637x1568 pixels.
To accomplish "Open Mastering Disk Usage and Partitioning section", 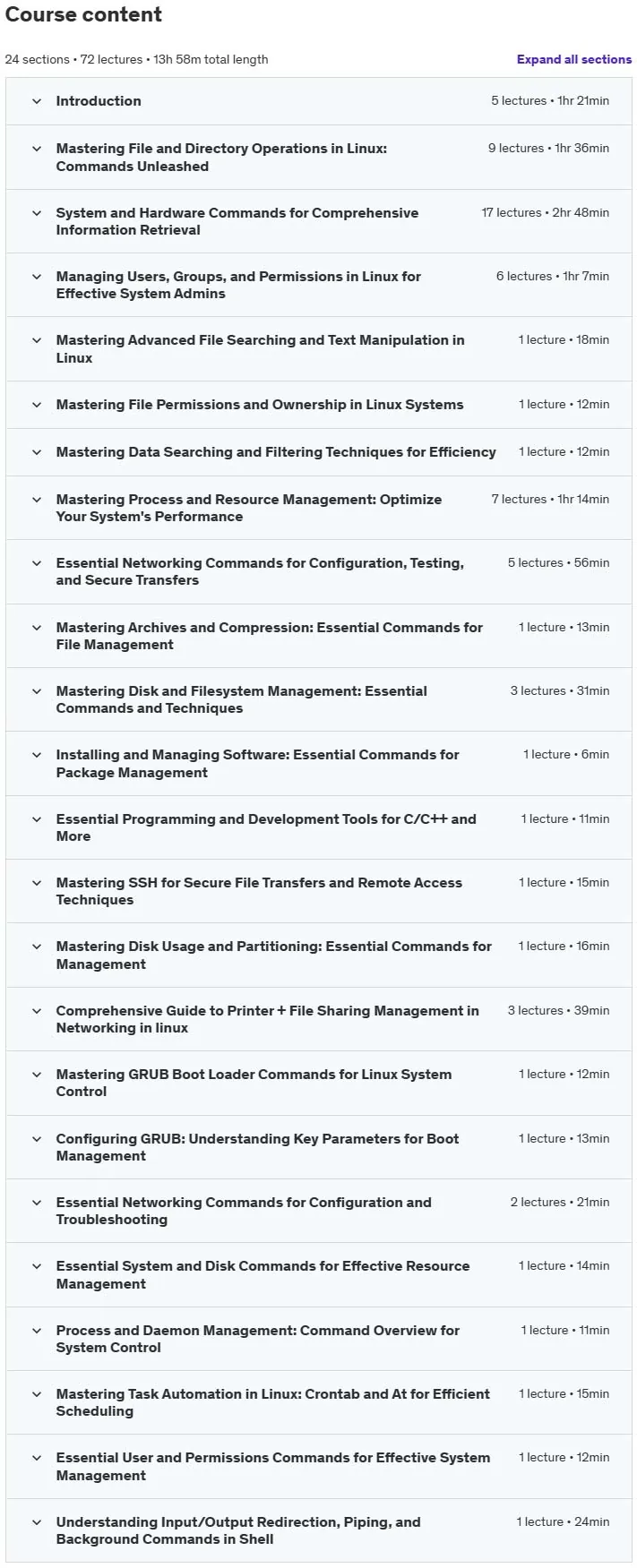I will 319,955.
